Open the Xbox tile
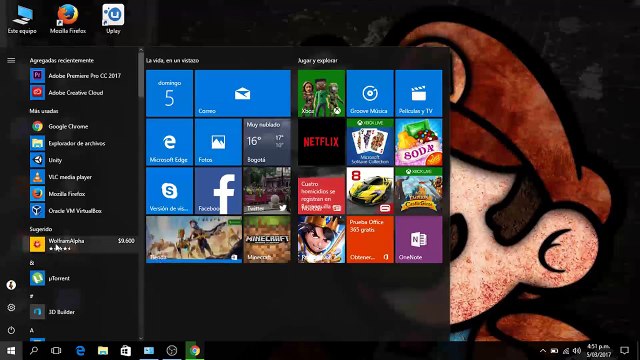The width and height of the screenshot is (640, 360). tap(321, 93)
